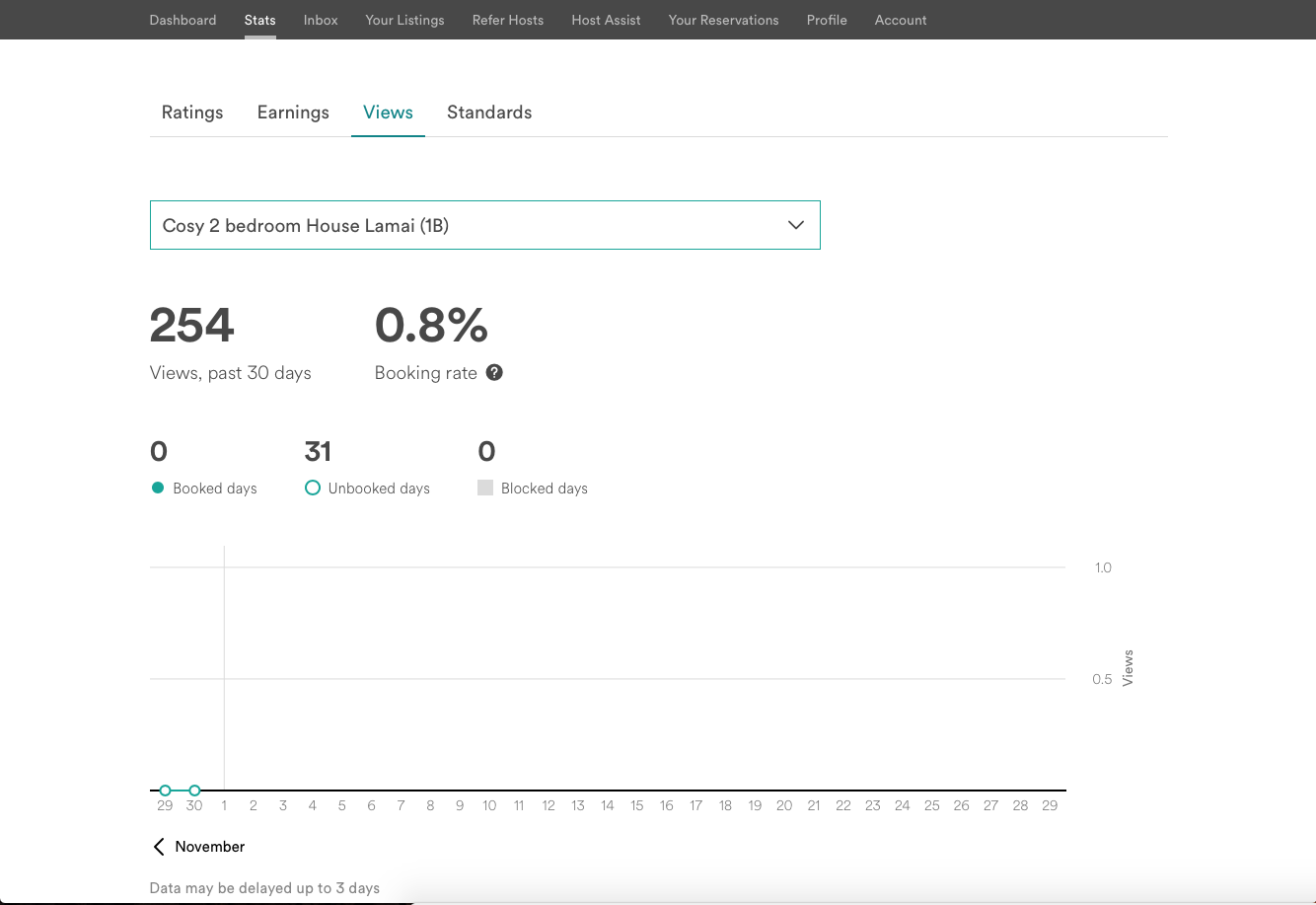Navigate to Your Reservations

point(723,20)
